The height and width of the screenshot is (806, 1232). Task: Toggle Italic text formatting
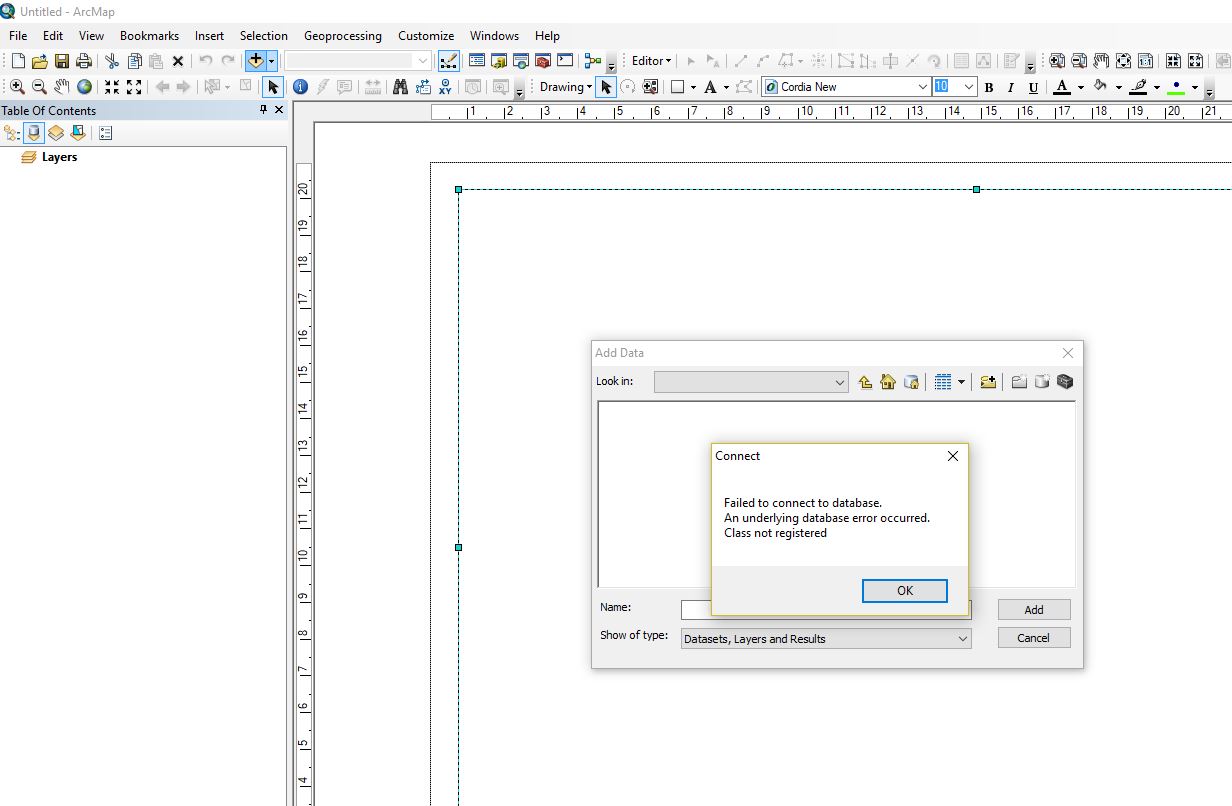click(x=1011, y=87)
